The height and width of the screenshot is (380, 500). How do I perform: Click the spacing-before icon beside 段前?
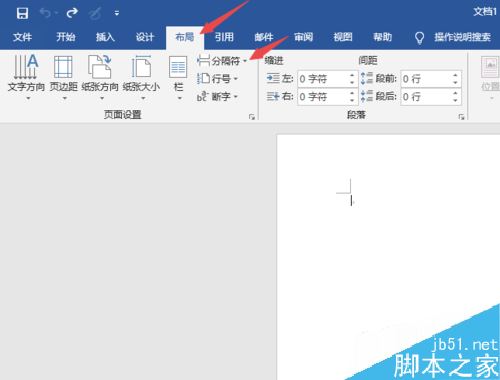point(367,79)
